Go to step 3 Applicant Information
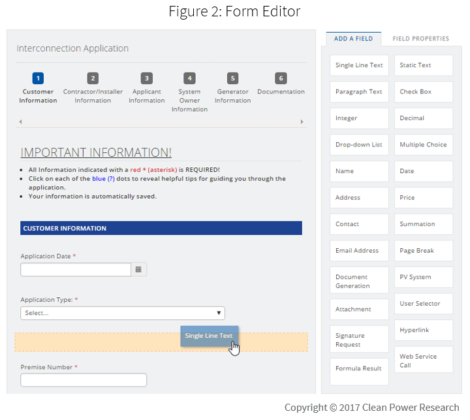Viewport: 470px width, 420px height. pyautogui.click(x=147, y=88)
